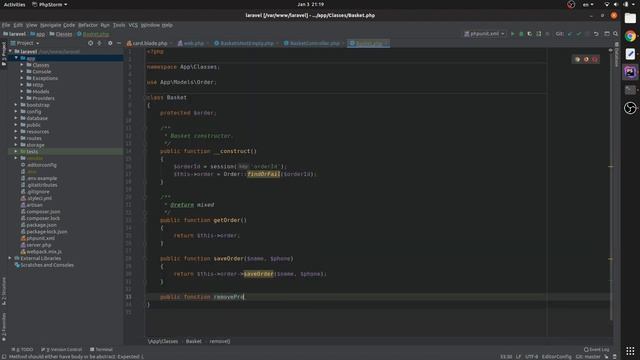Screen dimensions: 640x360
Task: Click the laravel breadcrumb in navigation bar
Action: [14, 34]
